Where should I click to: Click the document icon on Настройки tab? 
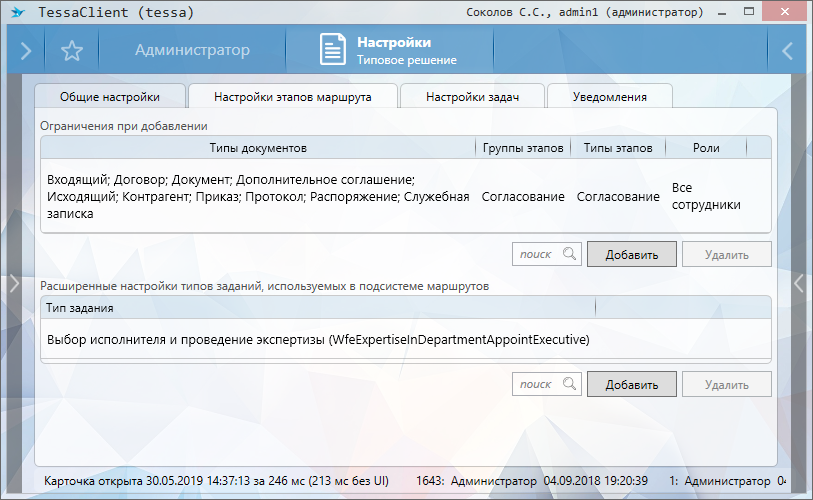click(x=333, y=51)
